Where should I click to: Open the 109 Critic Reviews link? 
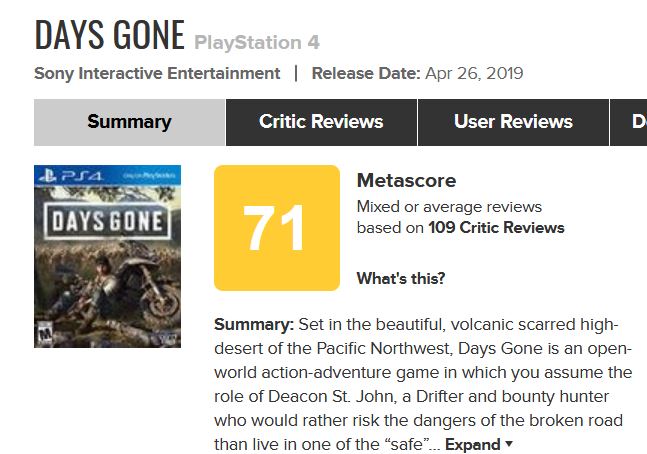[x=496, y=227]
